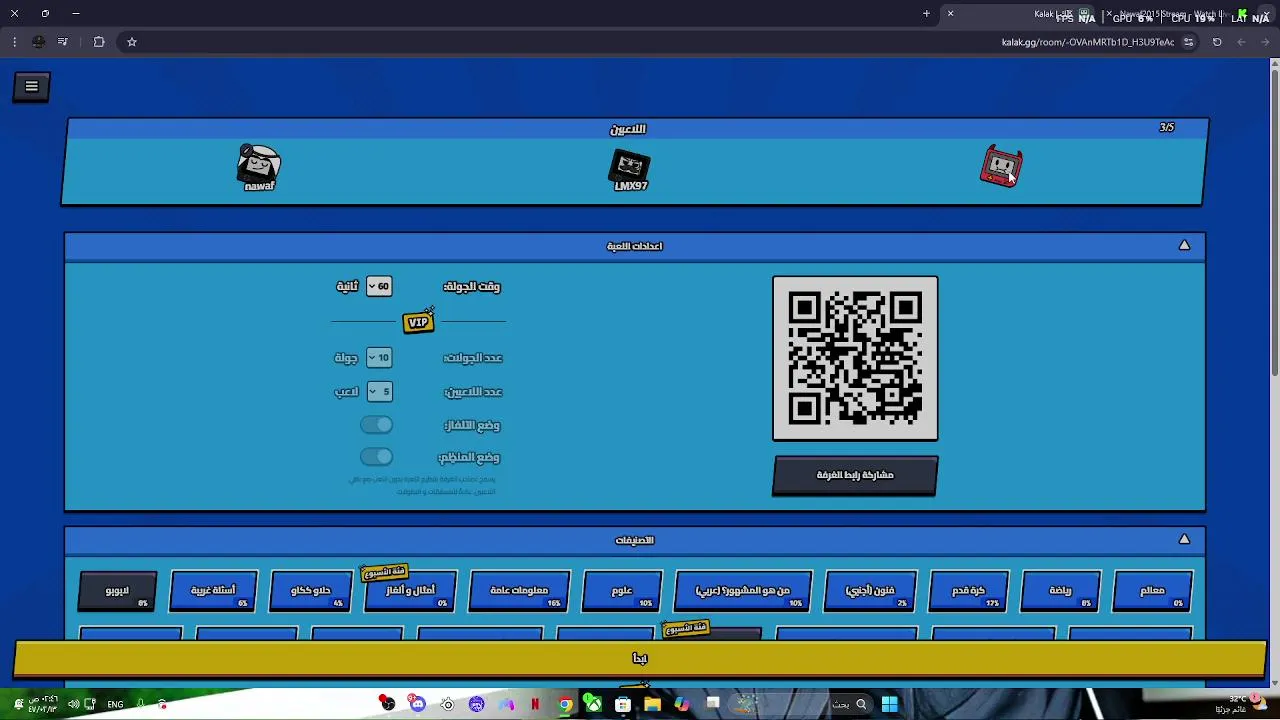Click the red robot player avatar
This screenshot has width=1280, height=720.
1001,166
